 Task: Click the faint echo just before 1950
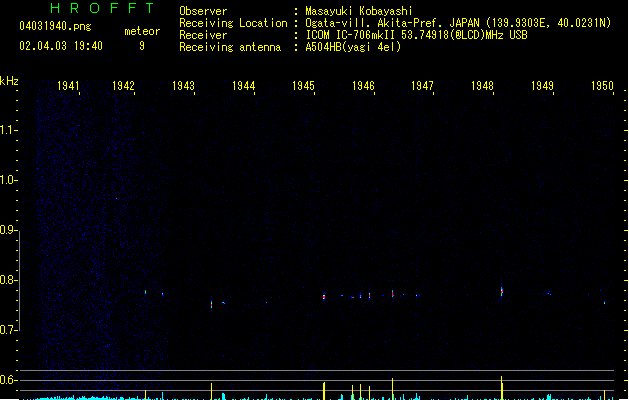click(605, 302)
